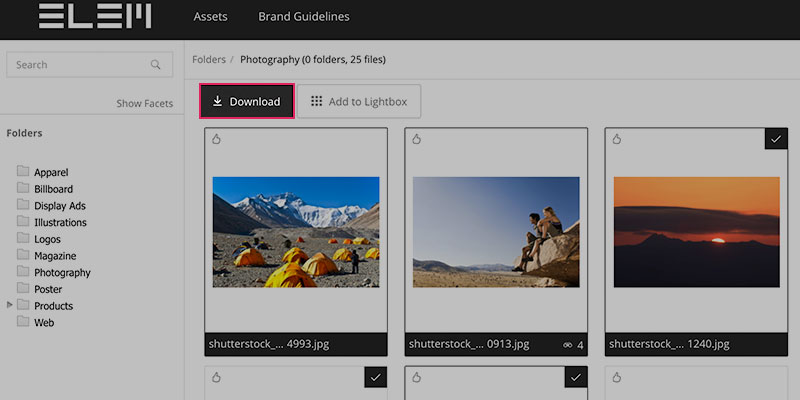This screenshot has height=400, width=800.
Task: Open the Poster folder
Action: pyautogui.click(x=48, y=289)
